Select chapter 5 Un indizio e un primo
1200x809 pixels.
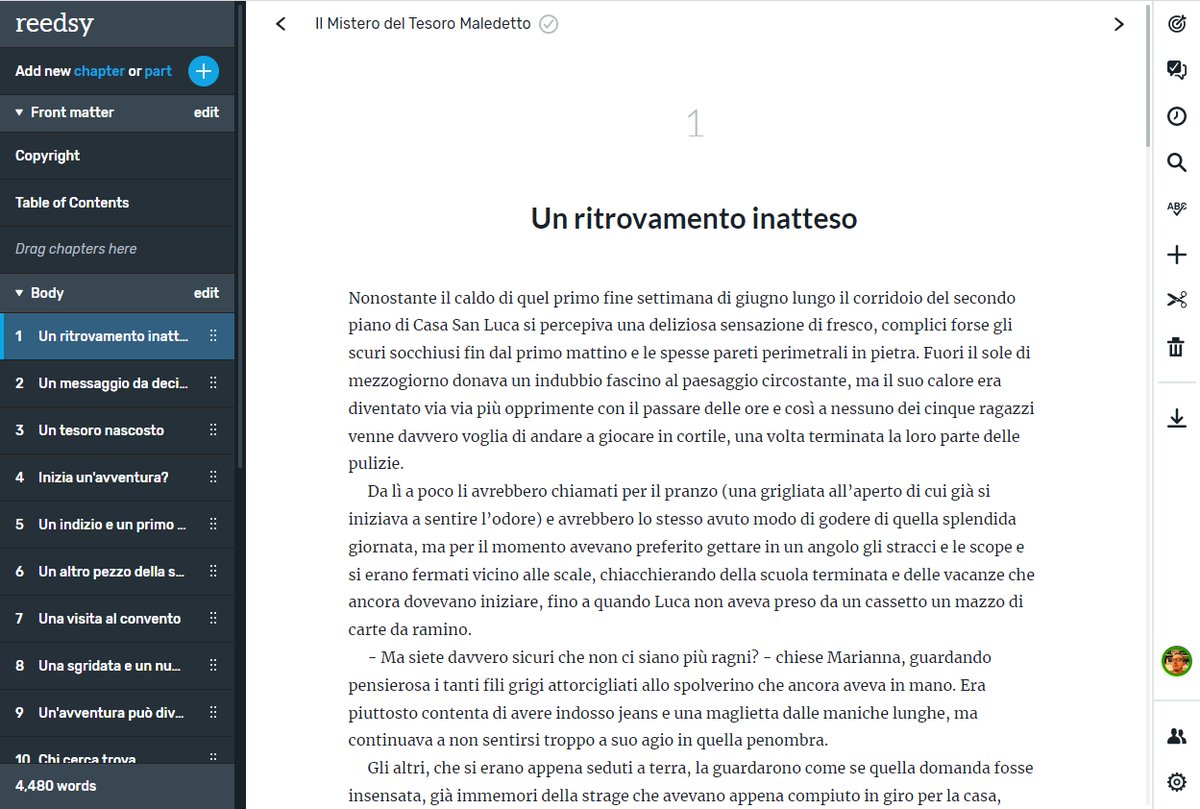click(117, 524)
